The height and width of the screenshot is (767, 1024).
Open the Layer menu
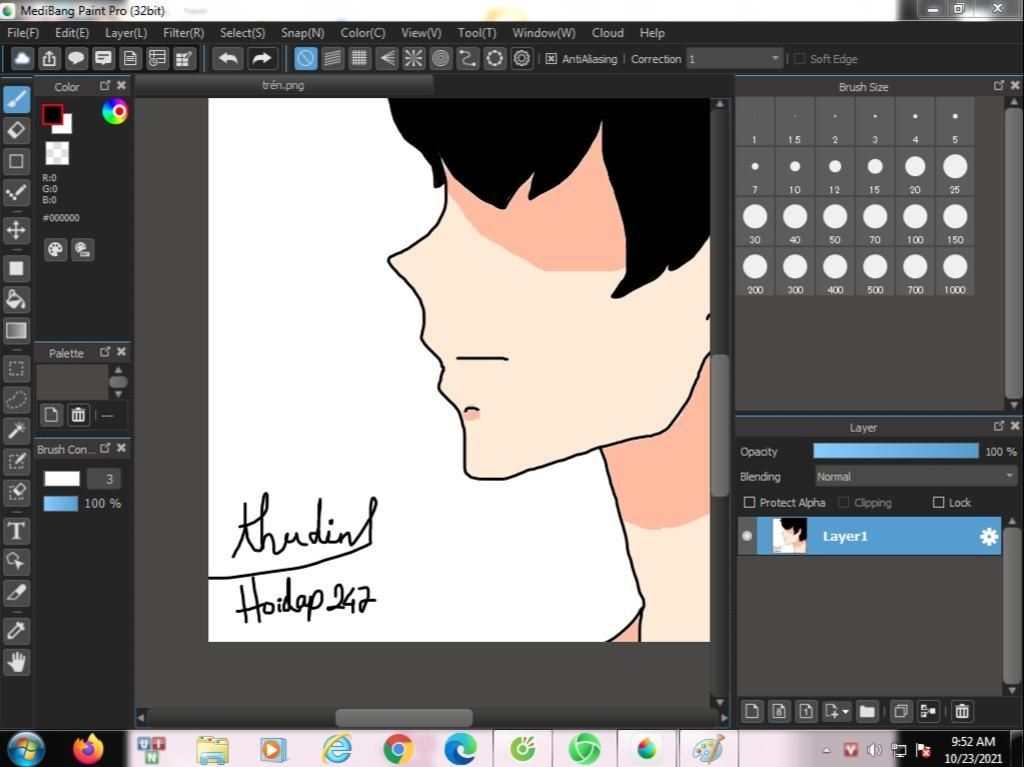point(126,33)
